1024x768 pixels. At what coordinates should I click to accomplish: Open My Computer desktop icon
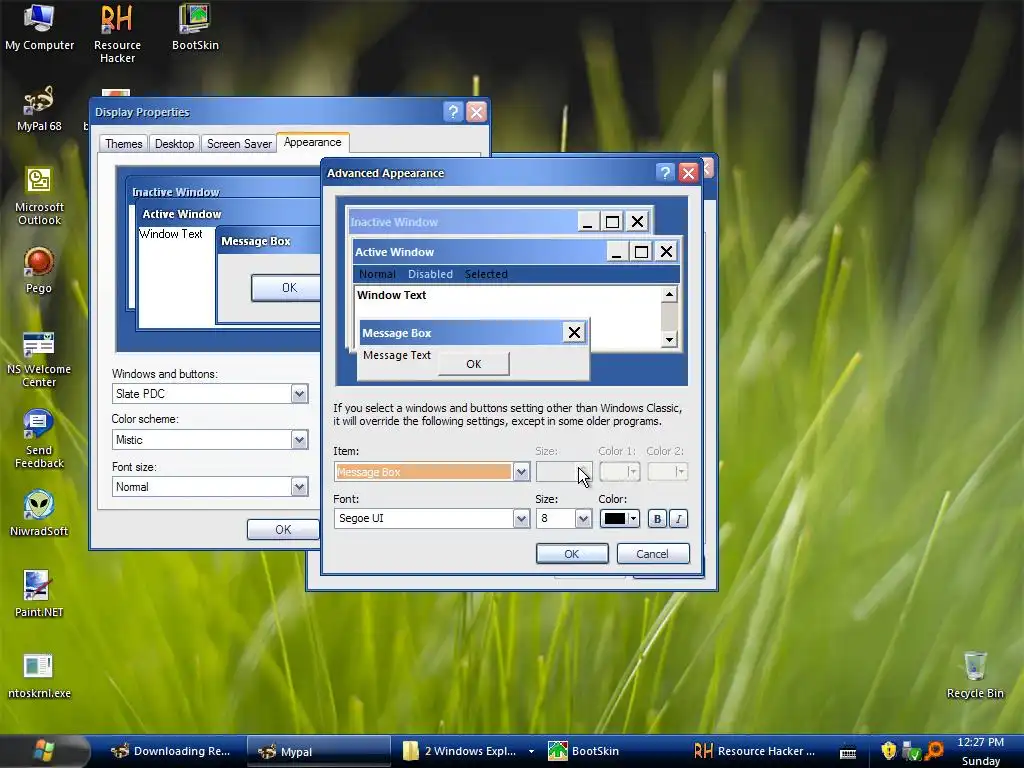tap(39, 27)
